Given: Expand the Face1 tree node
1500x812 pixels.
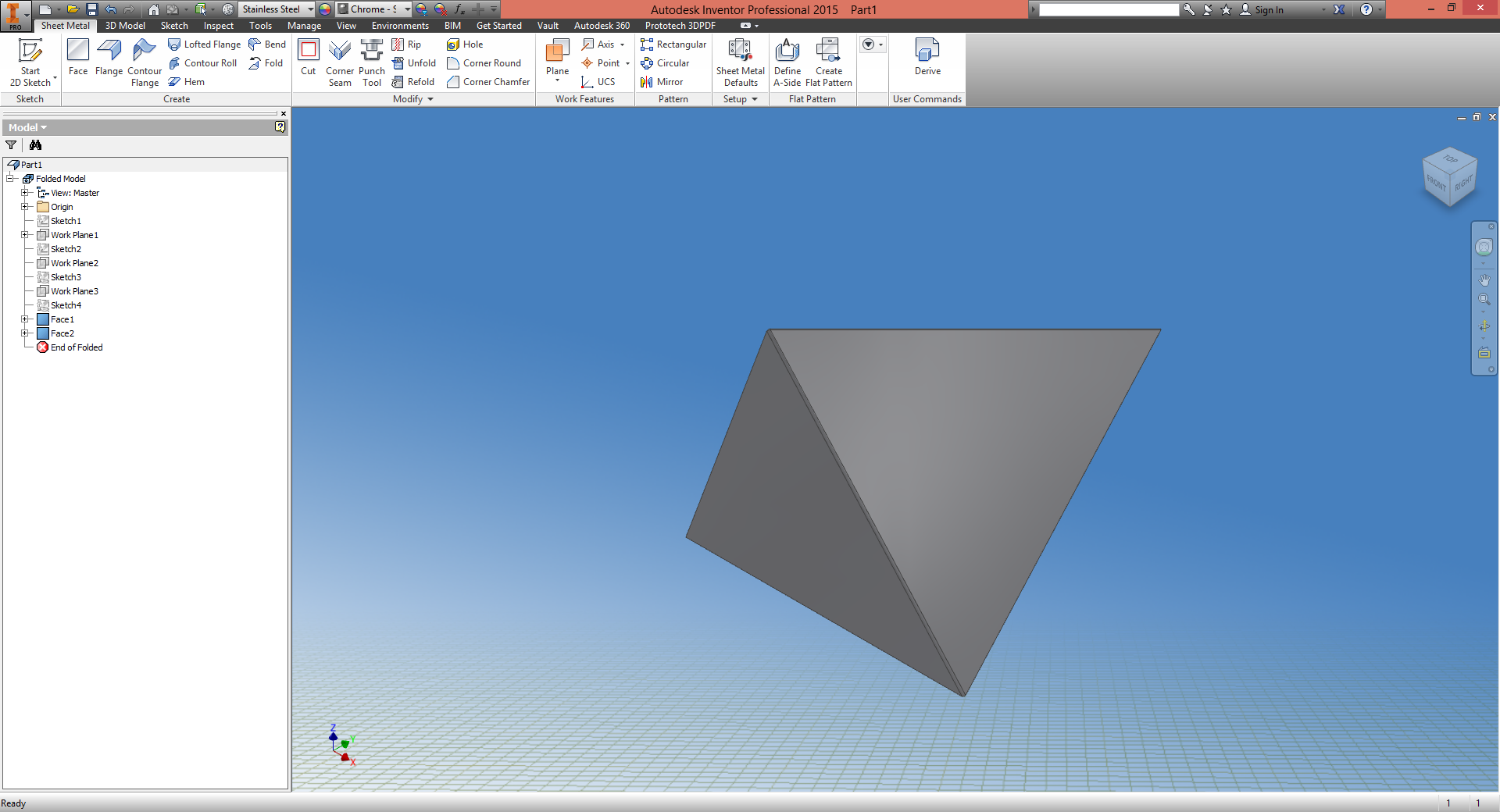Looking at the screenshot, I should 25,319.
